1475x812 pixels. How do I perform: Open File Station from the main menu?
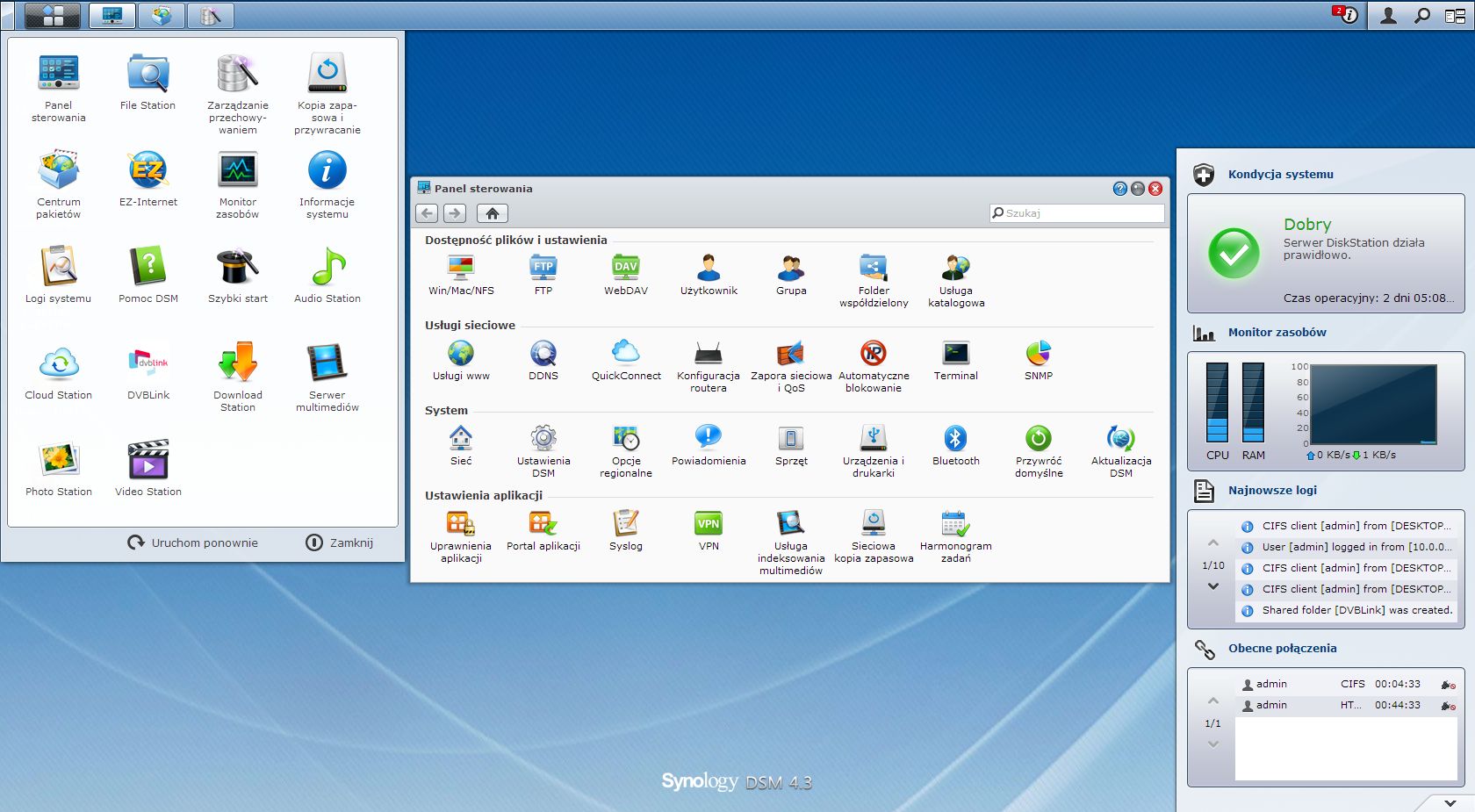point(147,75)
